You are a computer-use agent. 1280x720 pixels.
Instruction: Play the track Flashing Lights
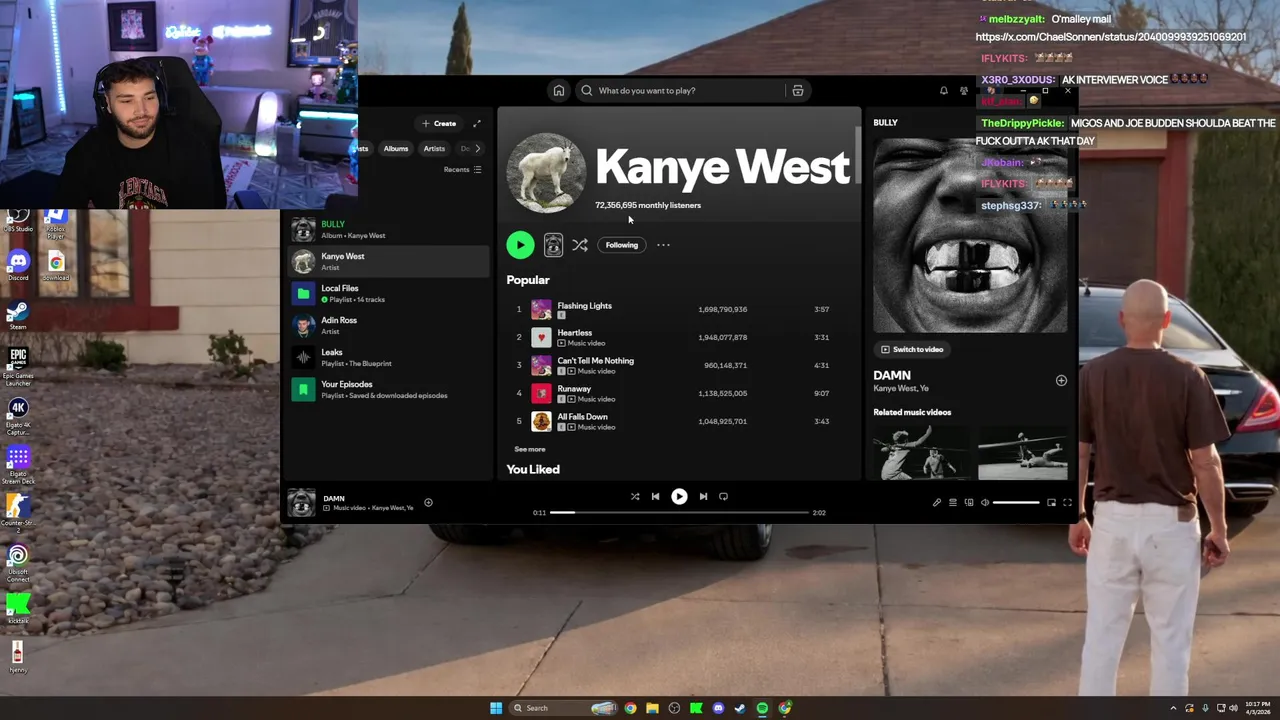680,309
